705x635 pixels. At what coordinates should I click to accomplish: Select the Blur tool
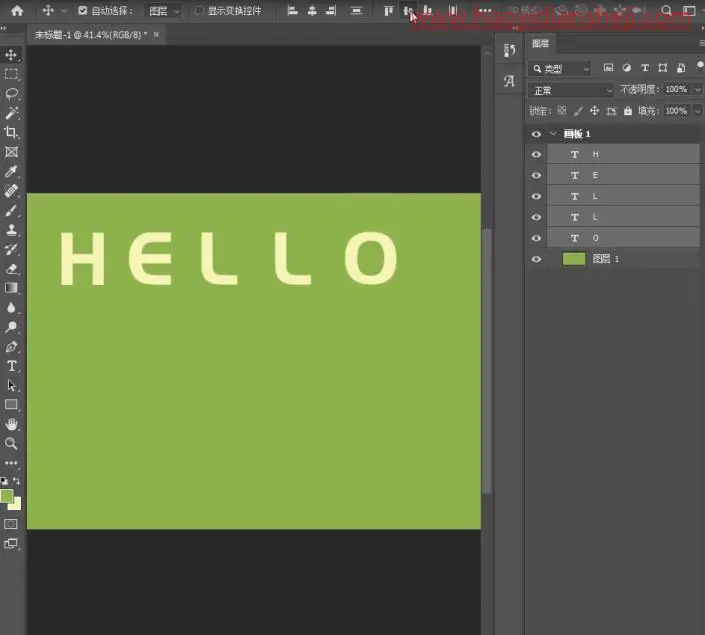(11, 308)
